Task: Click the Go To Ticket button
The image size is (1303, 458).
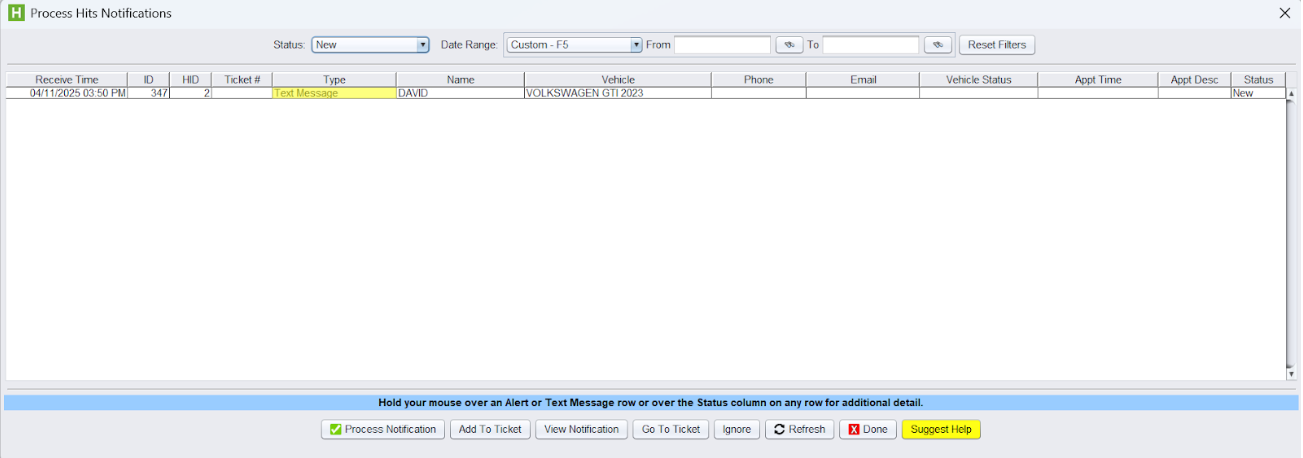Action: (670, 429)
